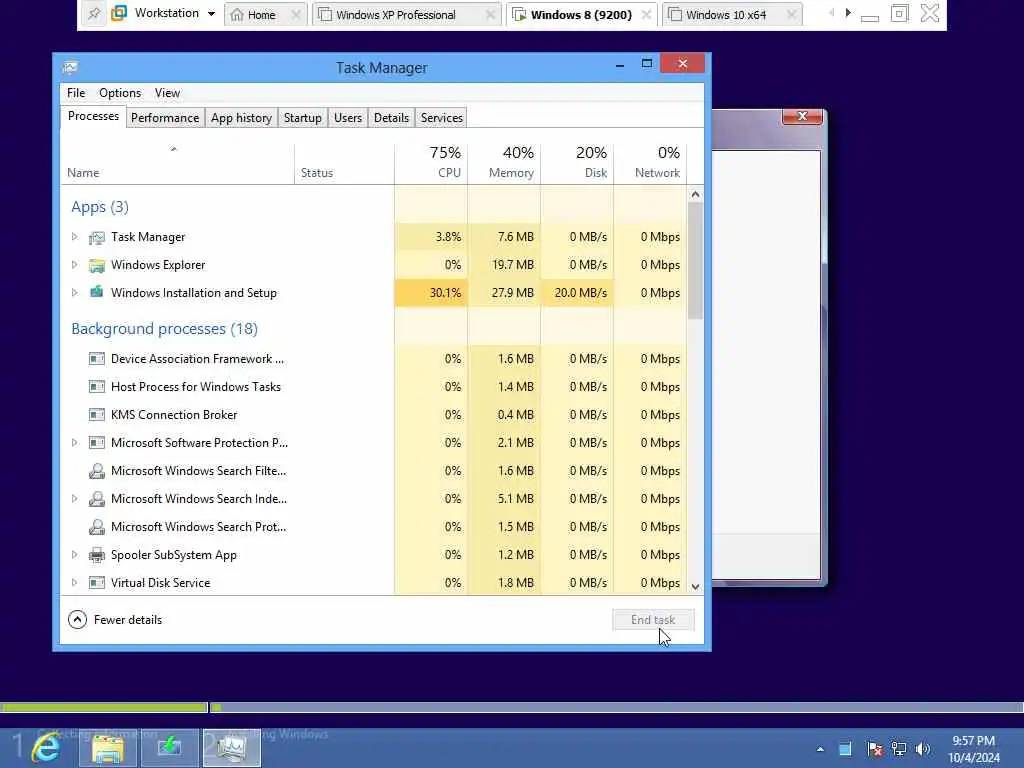Click the Host Process for Windows Tasks icon
The width and height of the screenshot is (1024, 768).
pyautogui.click(x=97, y=387)
